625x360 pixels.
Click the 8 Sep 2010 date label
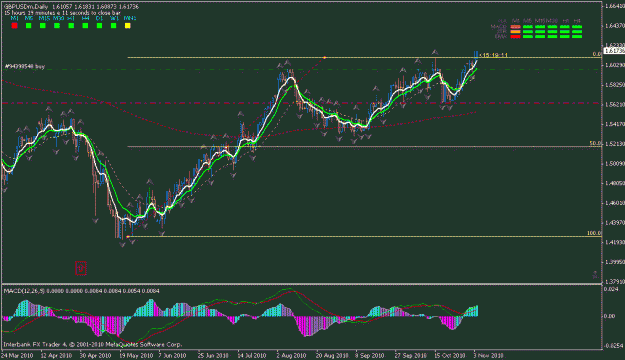370,355
